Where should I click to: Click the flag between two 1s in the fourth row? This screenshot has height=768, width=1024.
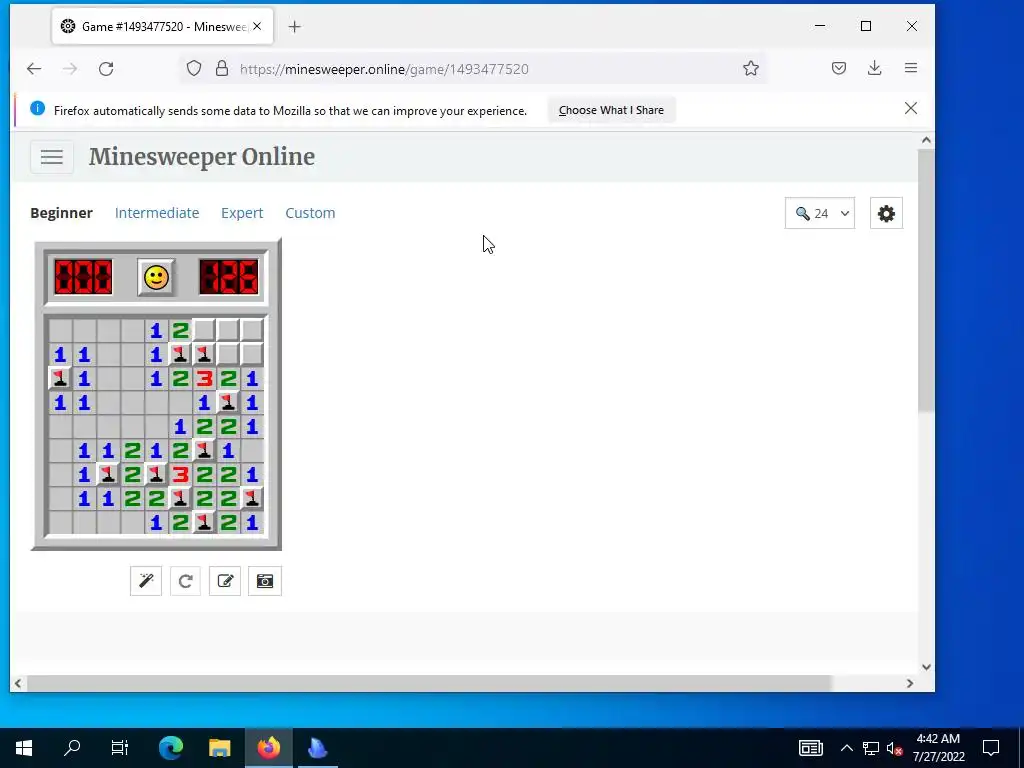pos(228,402)
